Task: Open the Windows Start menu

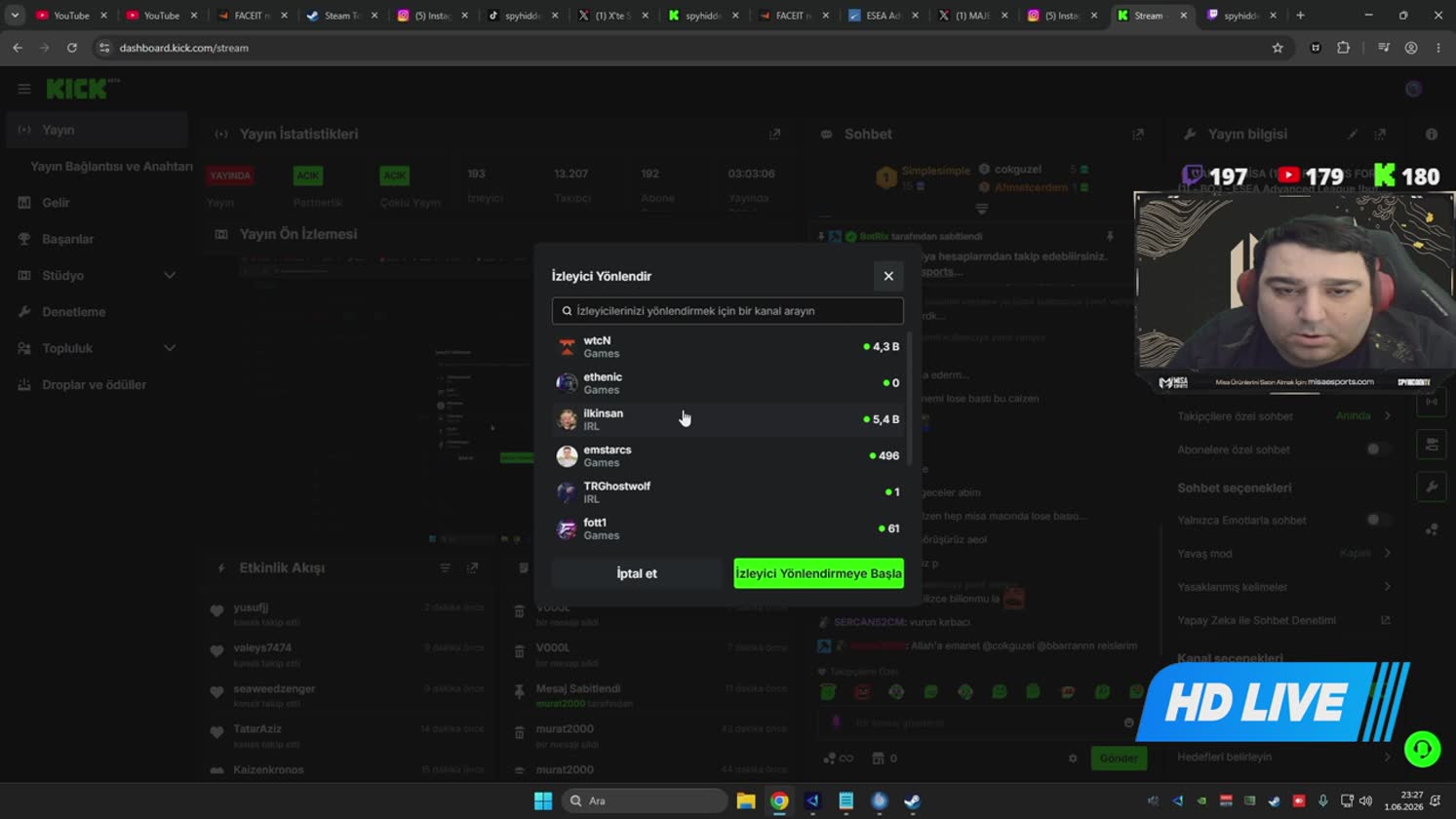Action: coord(543,801)
